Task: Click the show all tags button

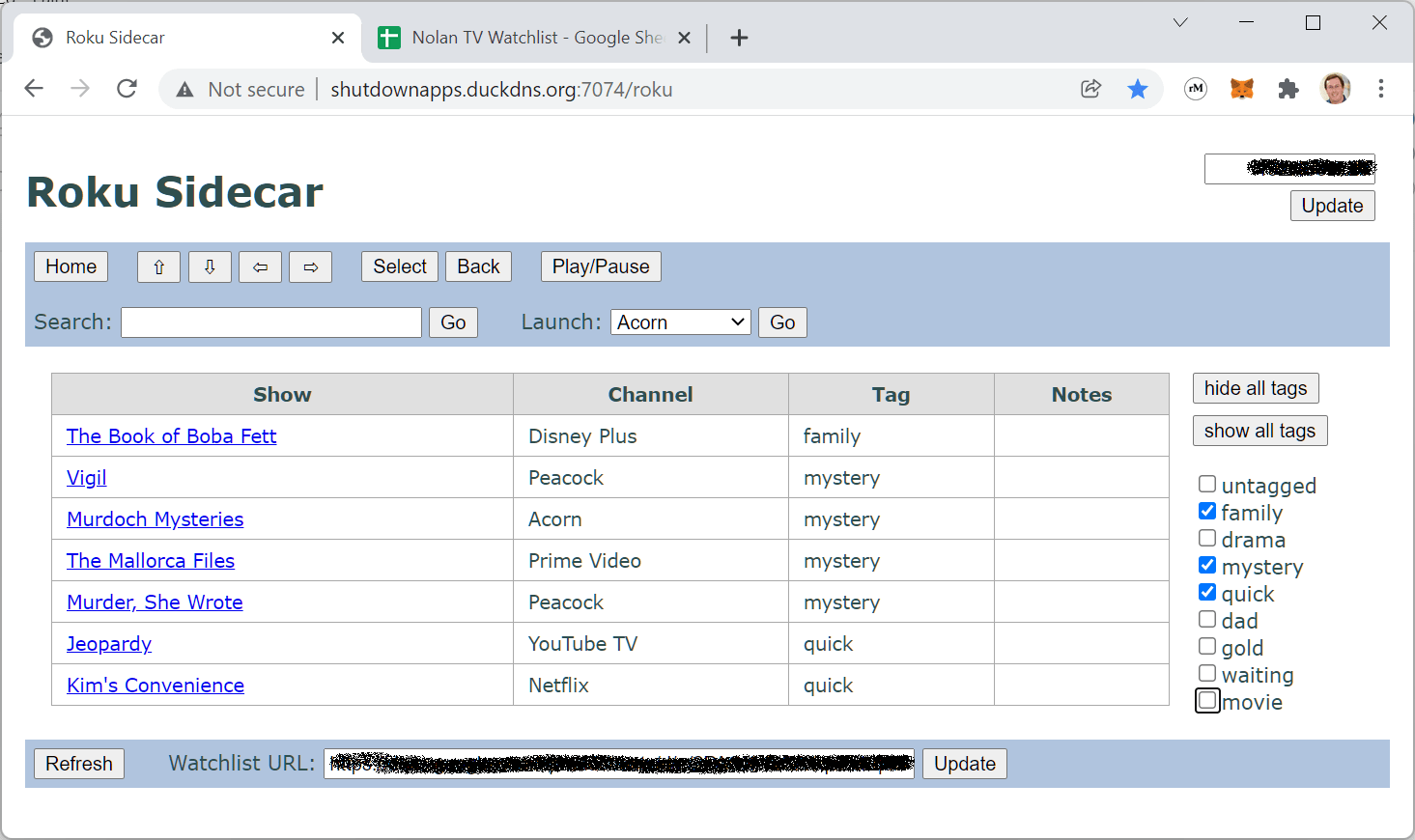Action: tap(1259, 431)
